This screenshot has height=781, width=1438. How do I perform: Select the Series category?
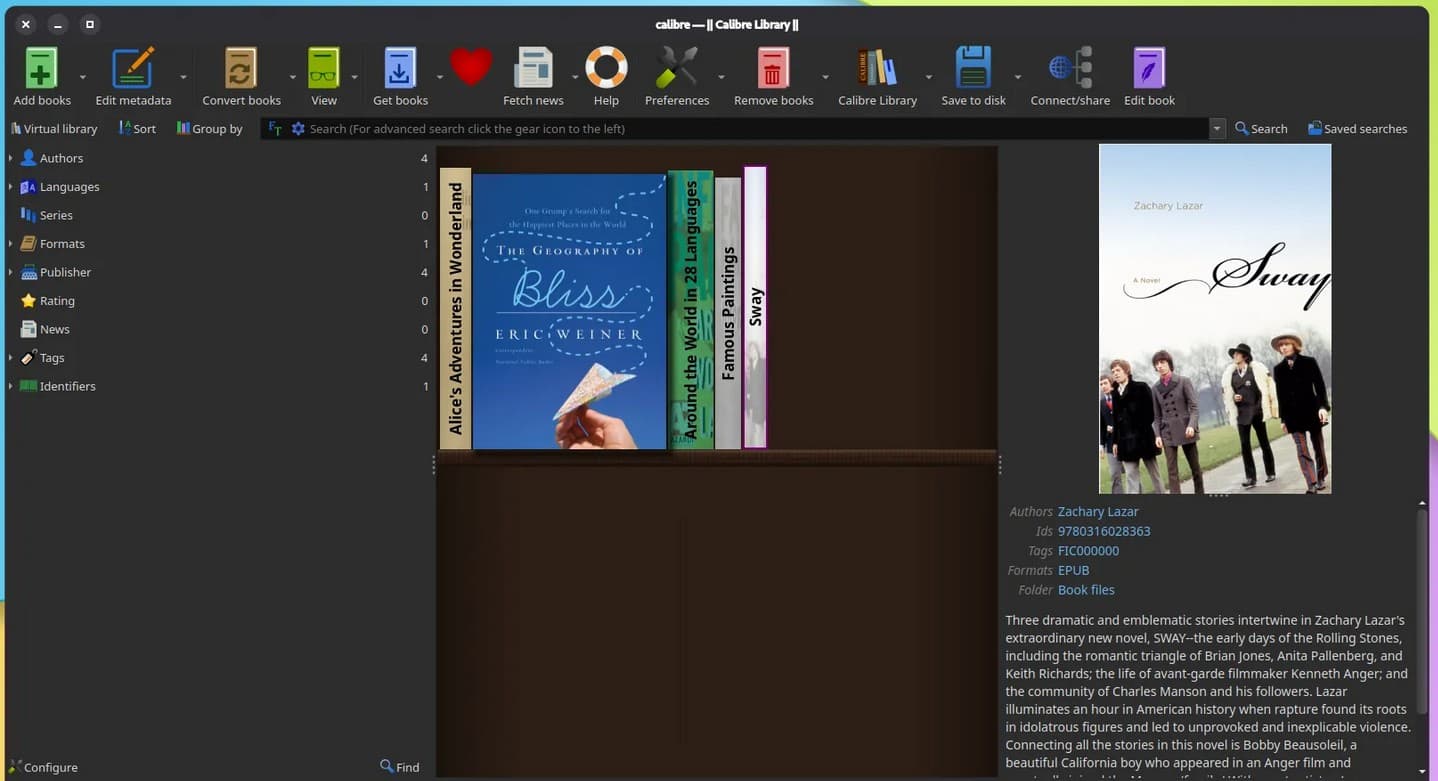point(56,215)
